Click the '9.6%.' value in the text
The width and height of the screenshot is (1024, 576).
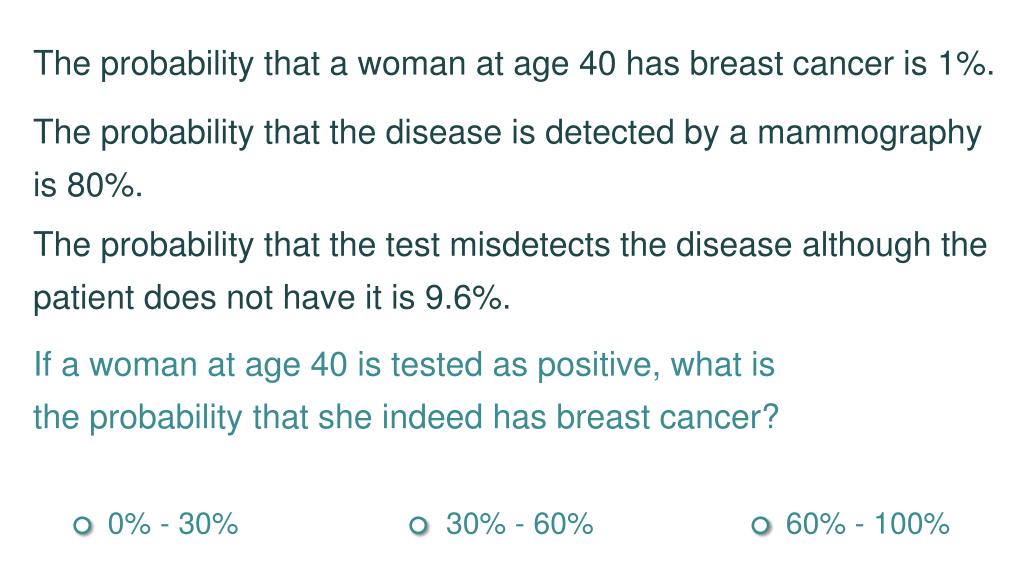coord(468,298)
